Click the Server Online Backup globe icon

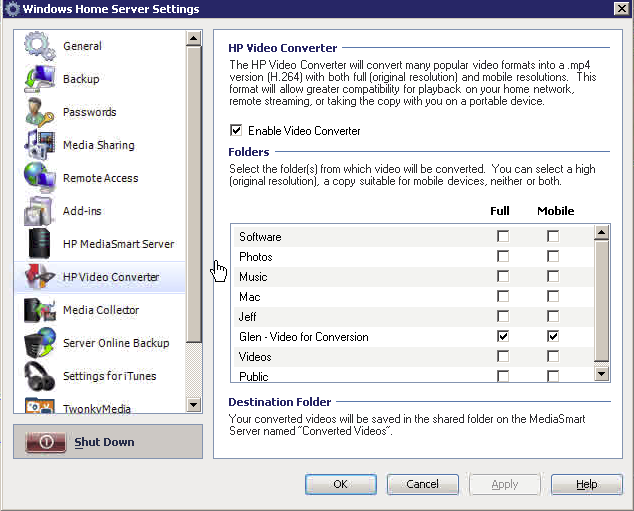[39, 343]
